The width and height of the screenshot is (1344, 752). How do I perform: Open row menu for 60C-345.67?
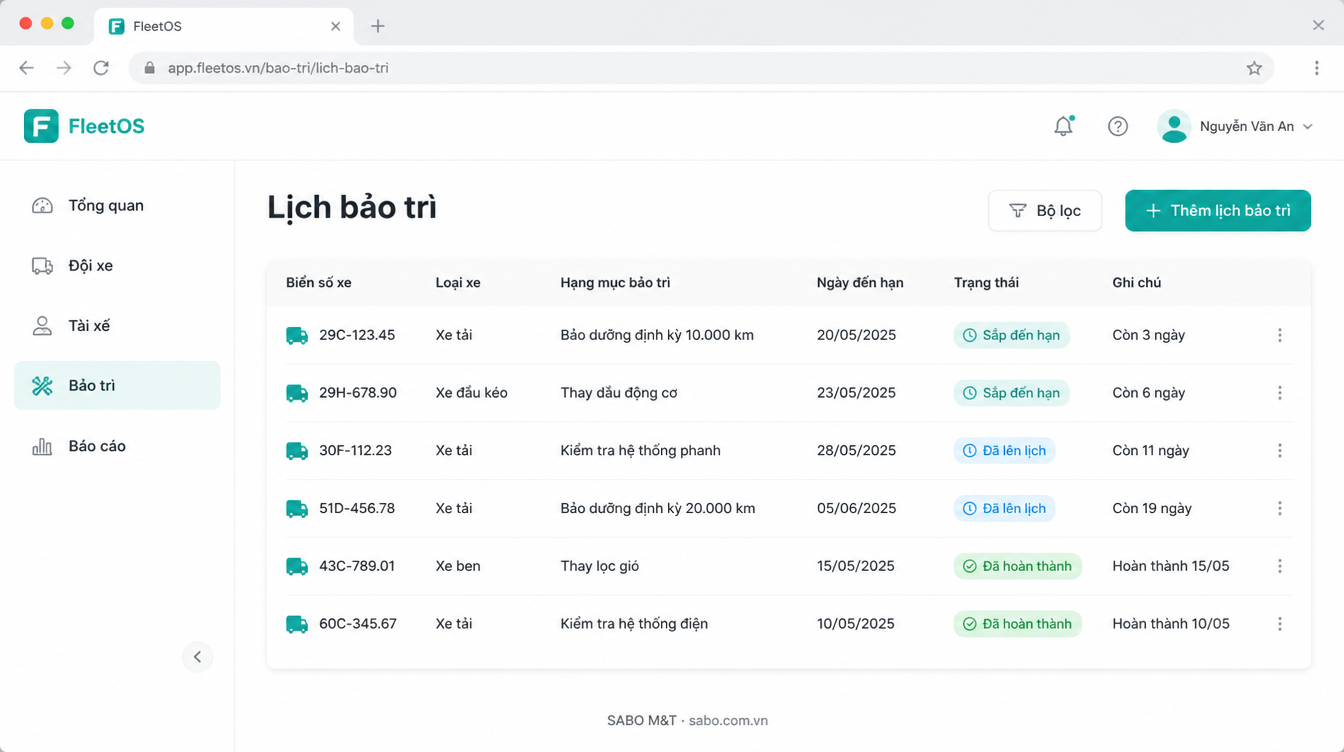coord(1280,624)
